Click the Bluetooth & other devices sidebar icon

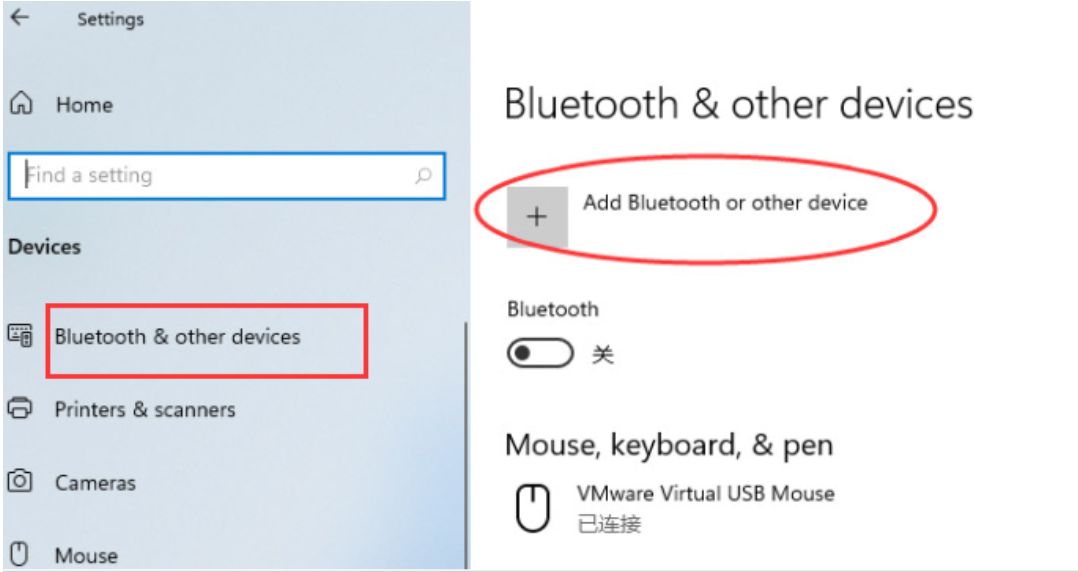[20, 336]
